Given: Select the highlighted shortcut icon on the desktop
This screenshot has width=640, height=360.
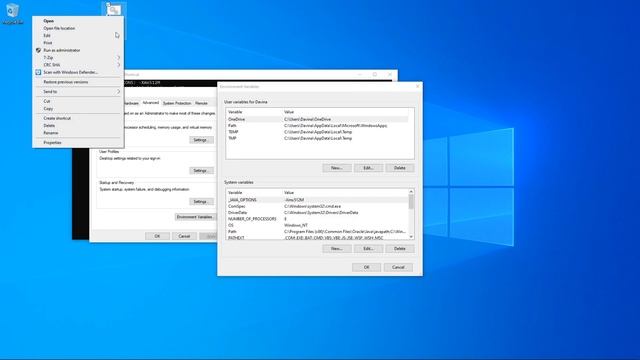Looking at the screenshot, I should 114,10.
